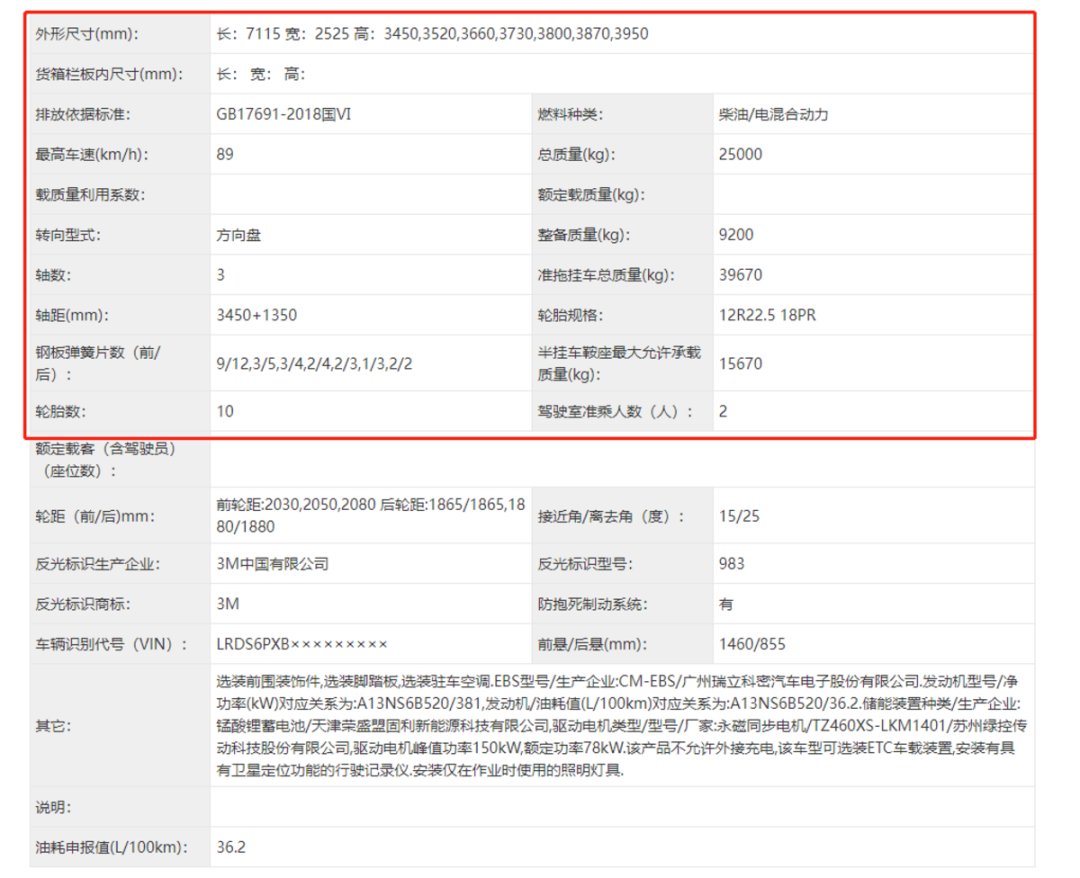Click the 准拖挂车总质量(kg) label
This screenshot has height=878, width=1080.
click(x=606, y=275)
